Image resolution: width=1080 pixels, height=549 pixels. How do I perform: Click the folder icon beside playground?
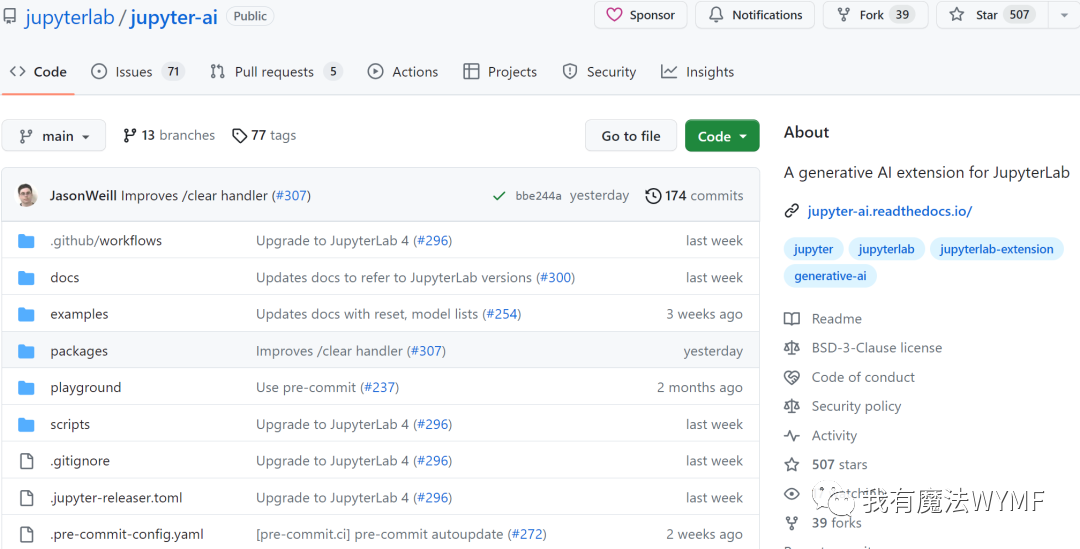tap(26, 387)
